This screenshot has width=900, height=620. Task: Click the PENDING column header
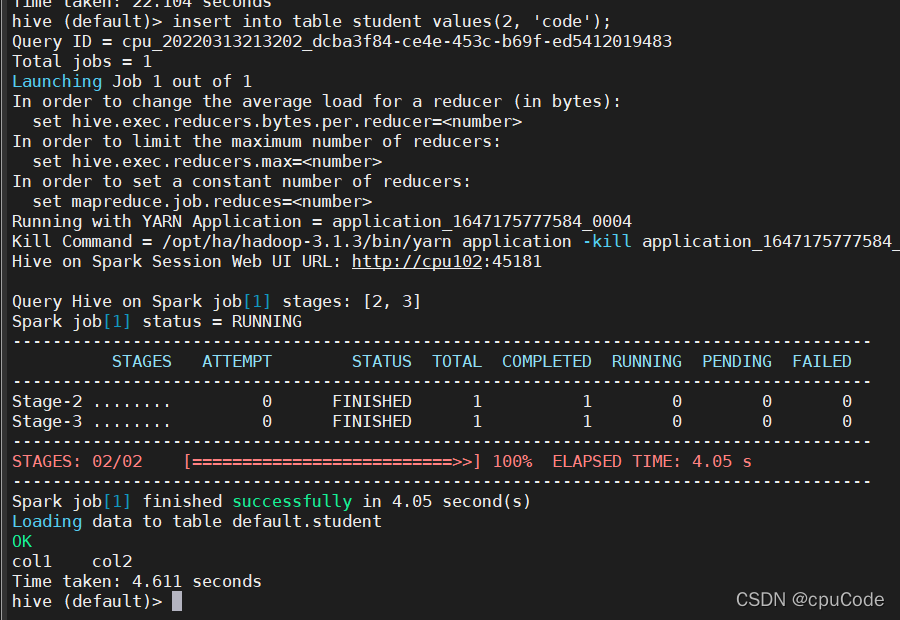pyautogui.click(x=737, y=362)
